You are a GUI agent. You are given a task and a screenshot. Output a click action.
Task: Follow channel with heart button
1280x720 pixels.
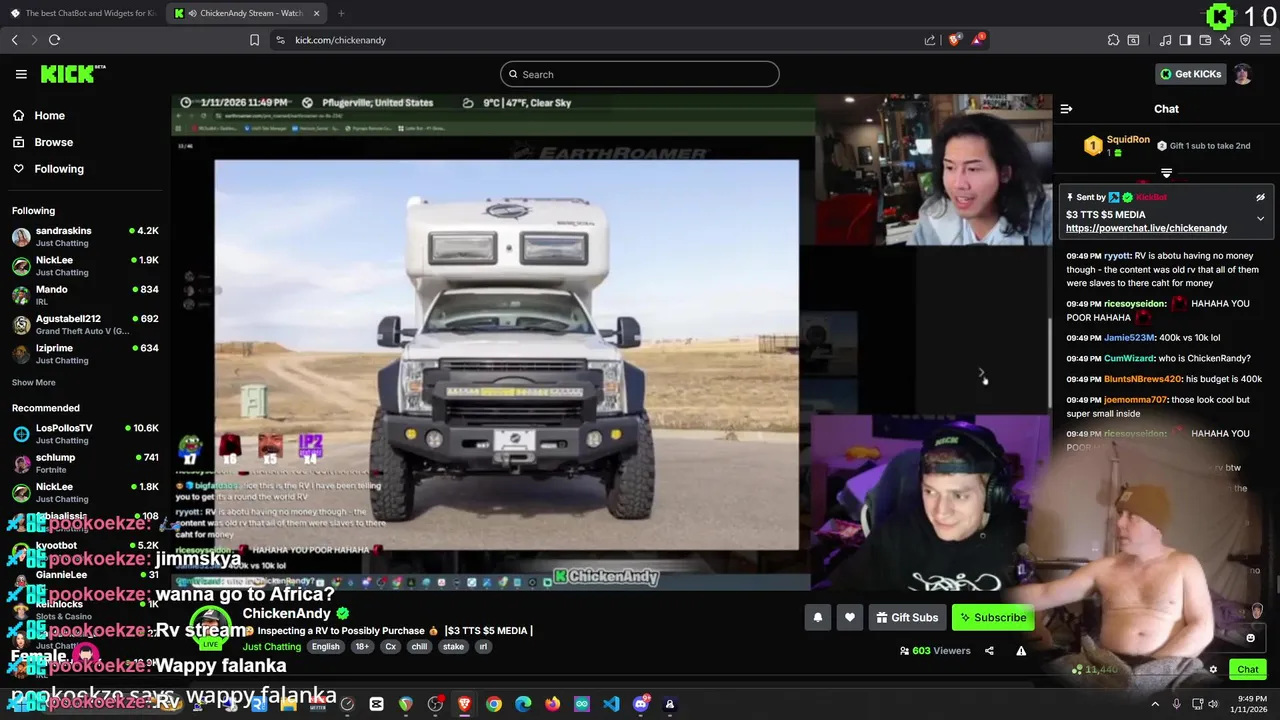point(850,618)
